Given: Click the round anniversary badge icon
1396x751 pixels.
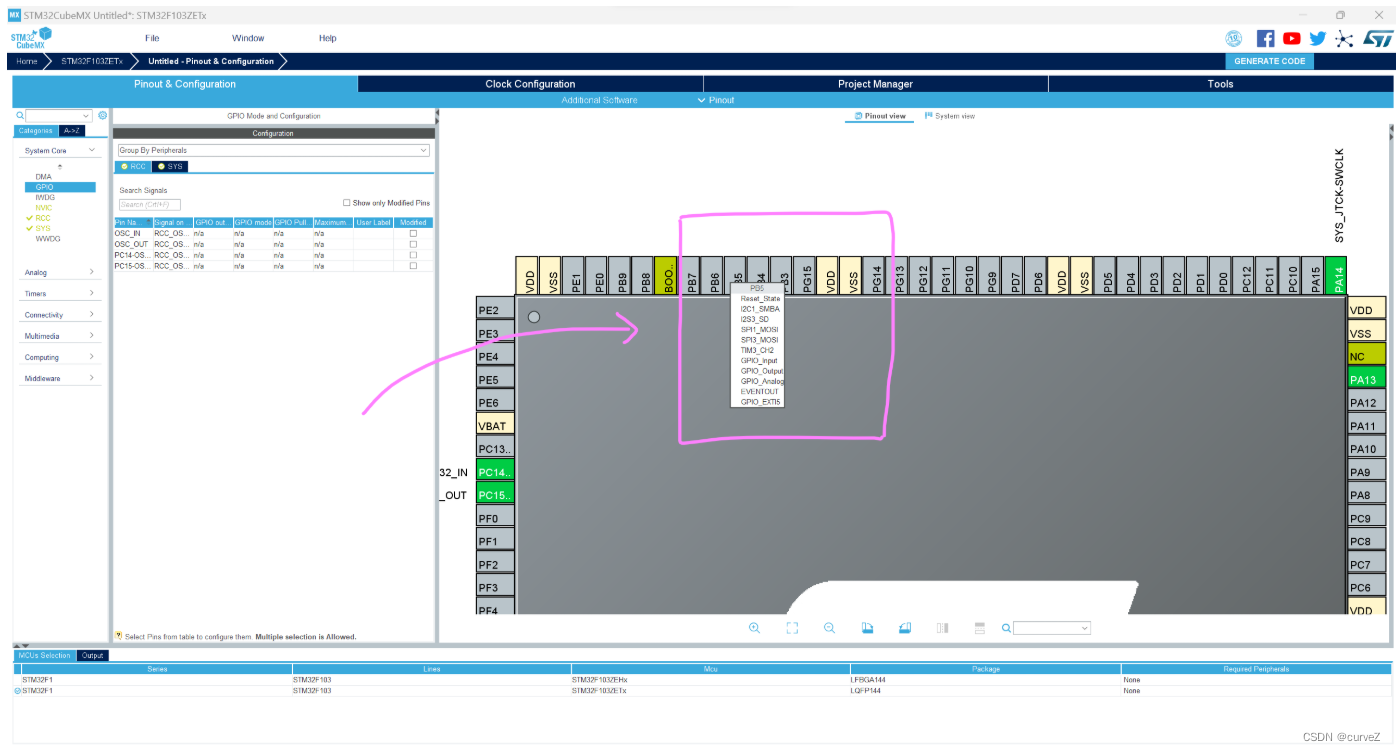Looking at the screenshot, I should 1234,38.
